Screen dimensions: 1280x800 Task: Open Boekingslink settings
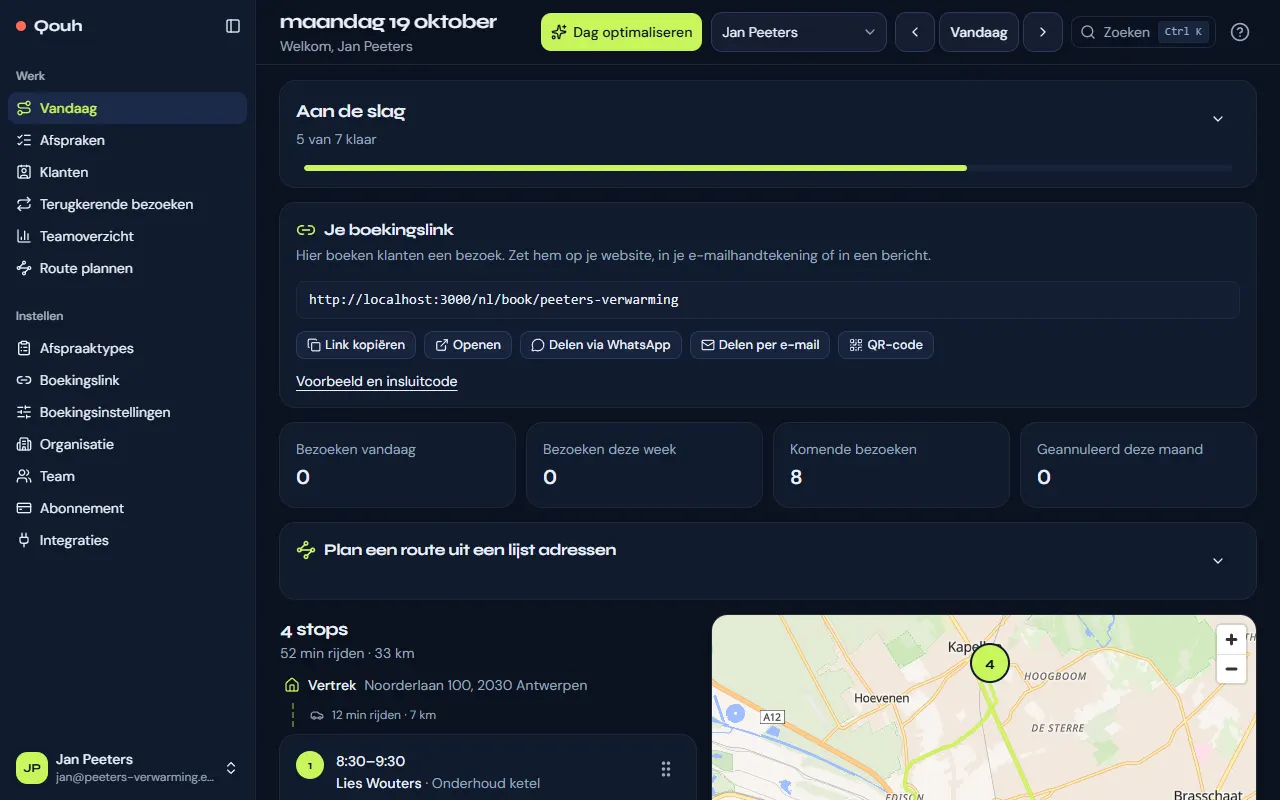click(127, 380)
